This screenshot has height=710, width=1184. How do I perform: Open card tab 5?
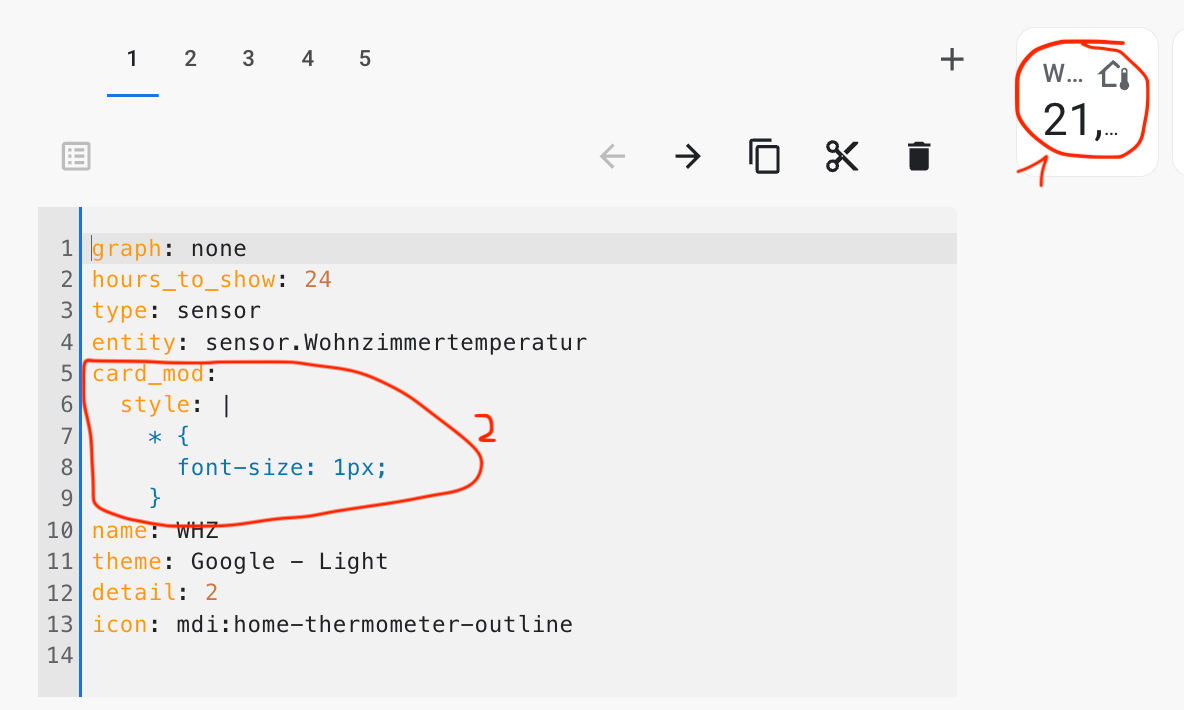pos(365,59)
